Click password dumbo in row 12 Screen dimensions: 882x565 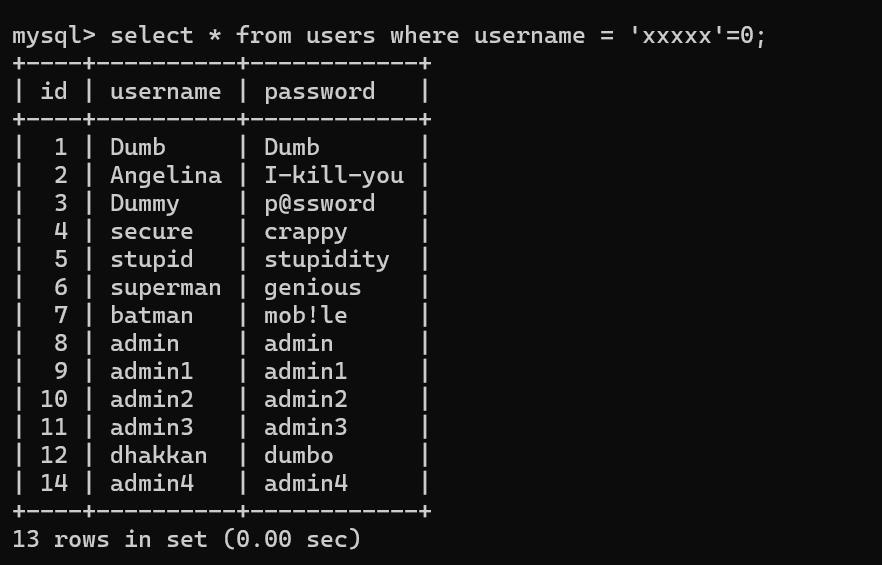(x=299, y=455)
